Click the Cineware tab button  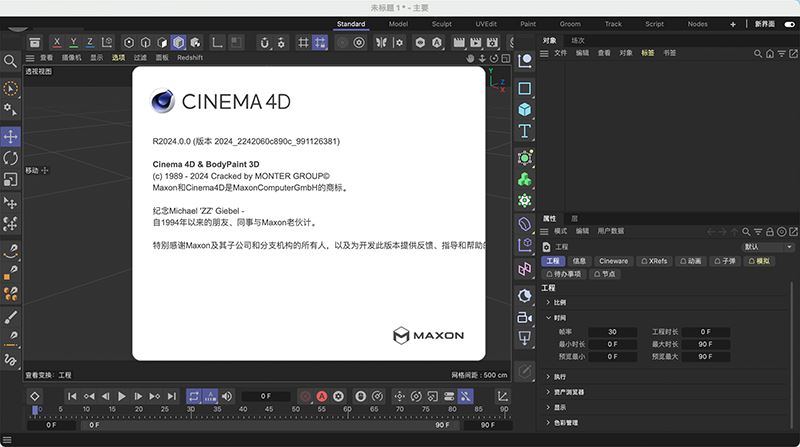[614, 260]
